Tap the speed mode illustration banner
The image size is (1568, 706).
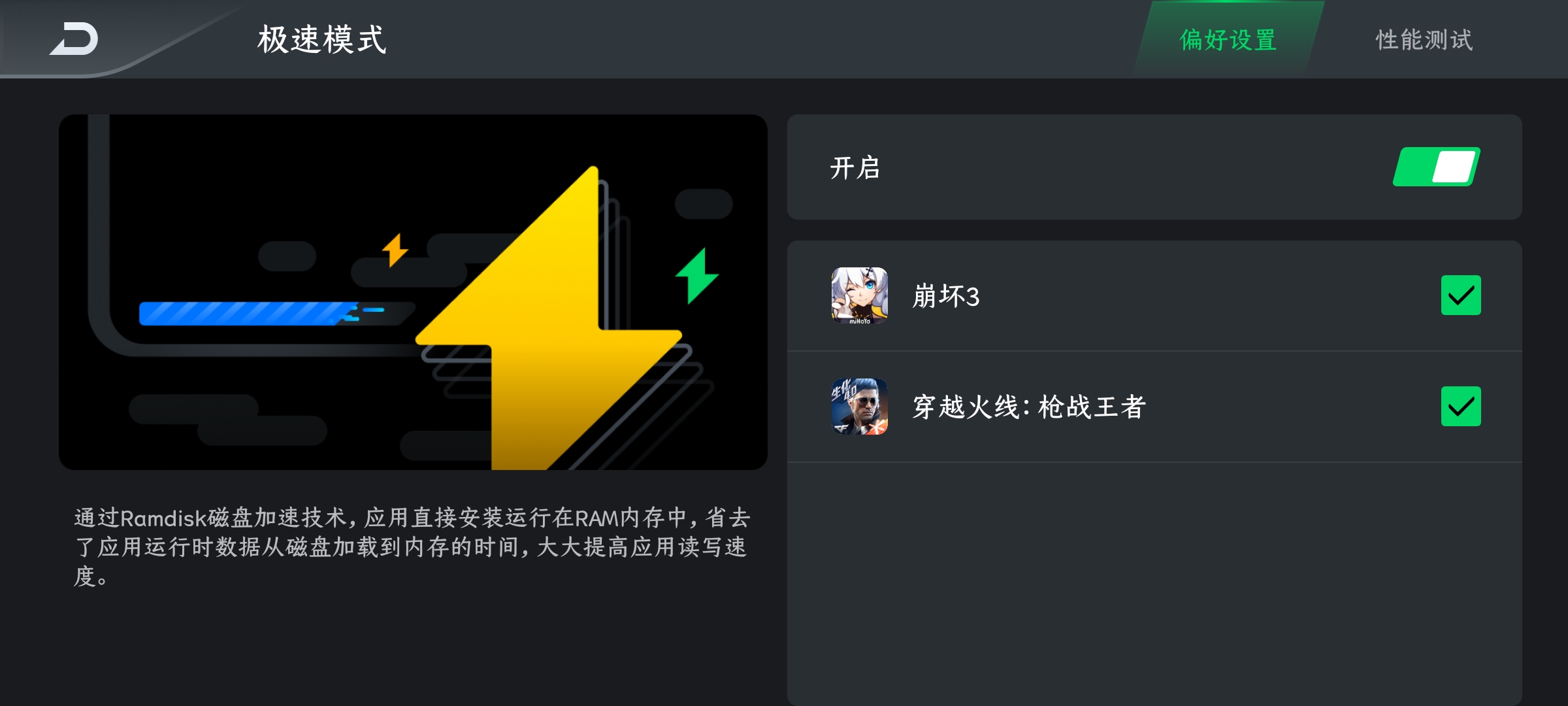pyautogui.click(x=413, y=292)
